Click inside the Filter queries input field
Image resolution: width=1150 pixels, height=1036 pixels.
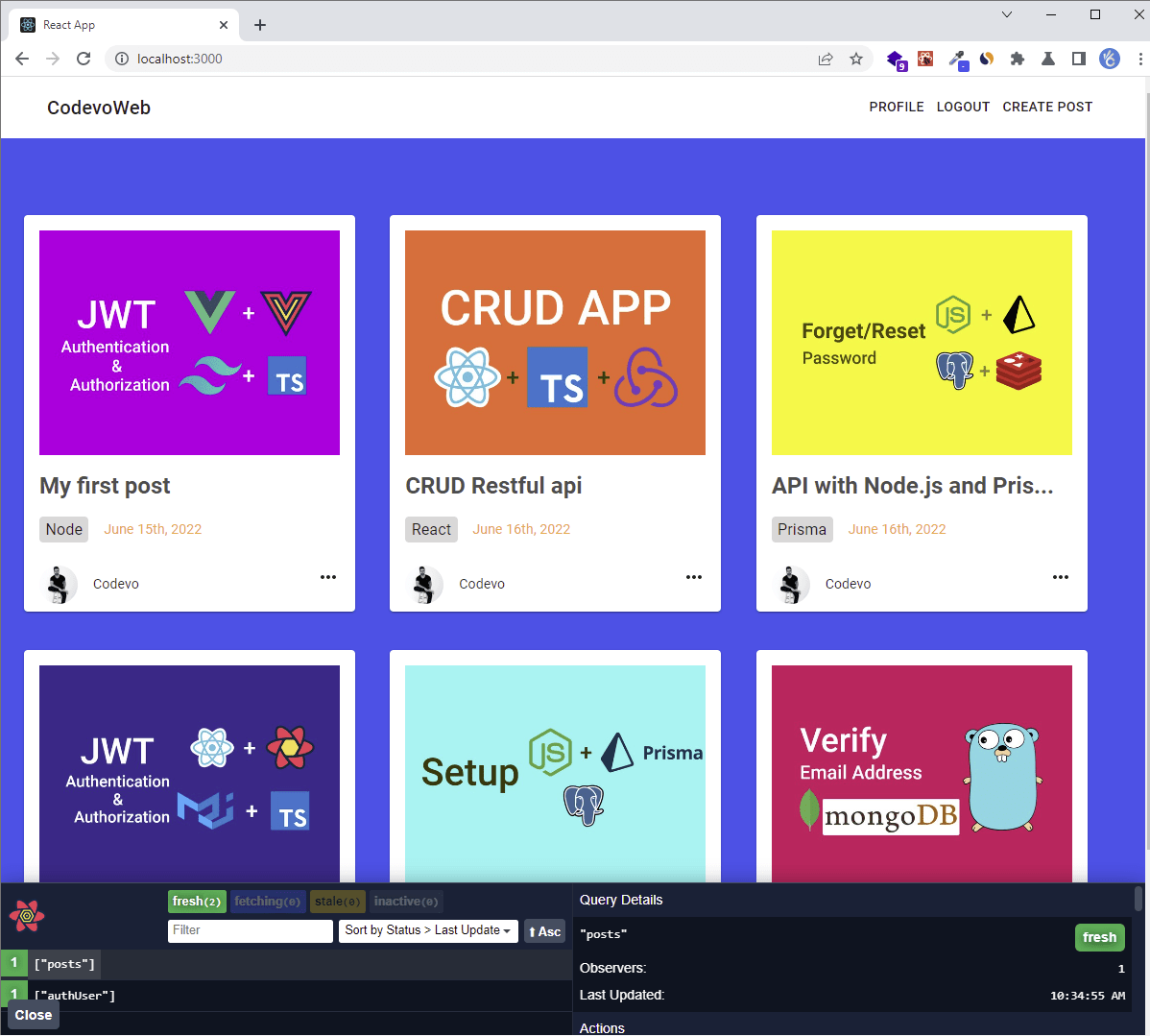pyautogui.click(x=250, y=930)
